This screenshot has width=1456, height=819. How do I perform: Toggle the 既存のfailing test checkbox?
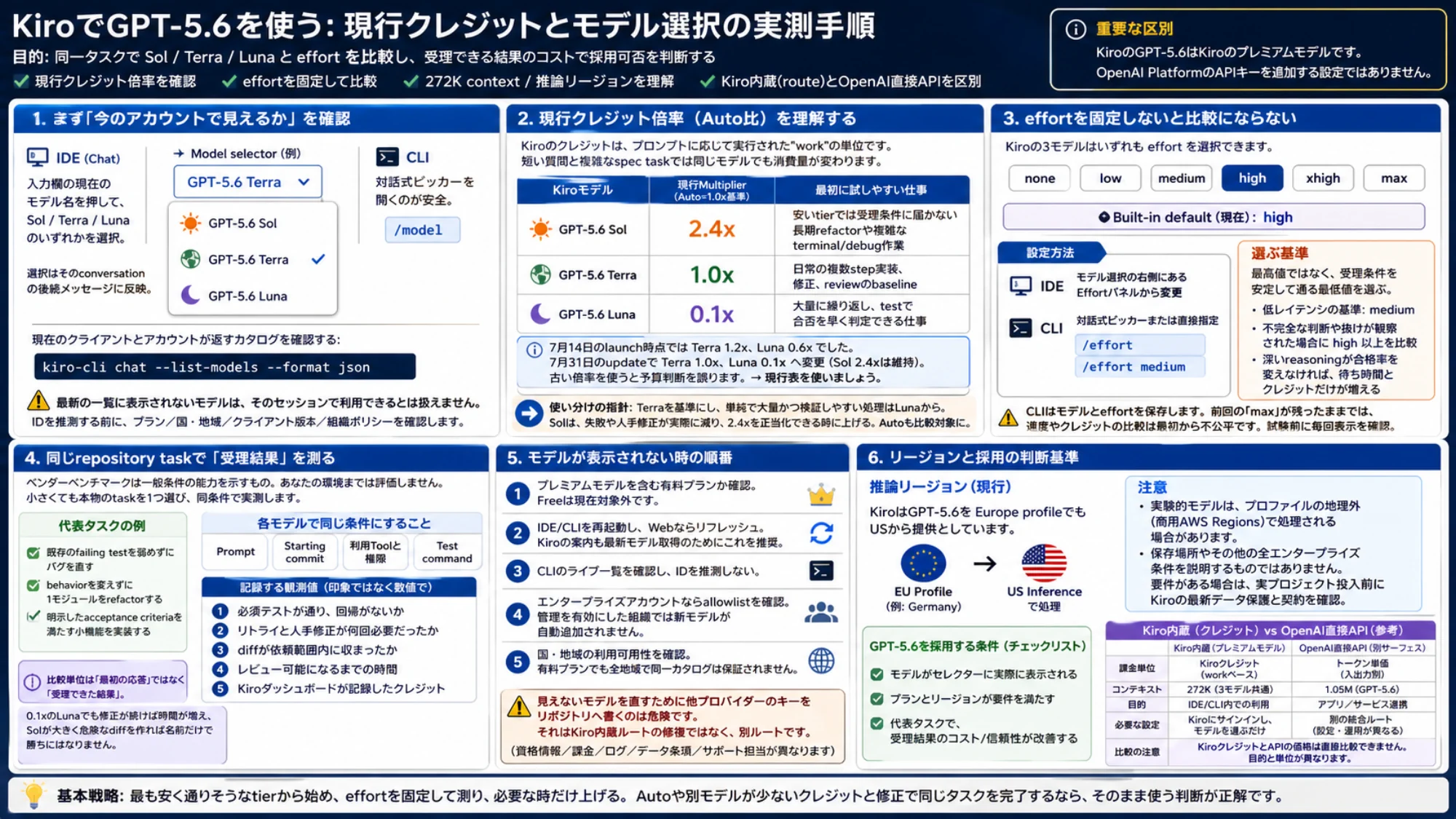(33, 553)
